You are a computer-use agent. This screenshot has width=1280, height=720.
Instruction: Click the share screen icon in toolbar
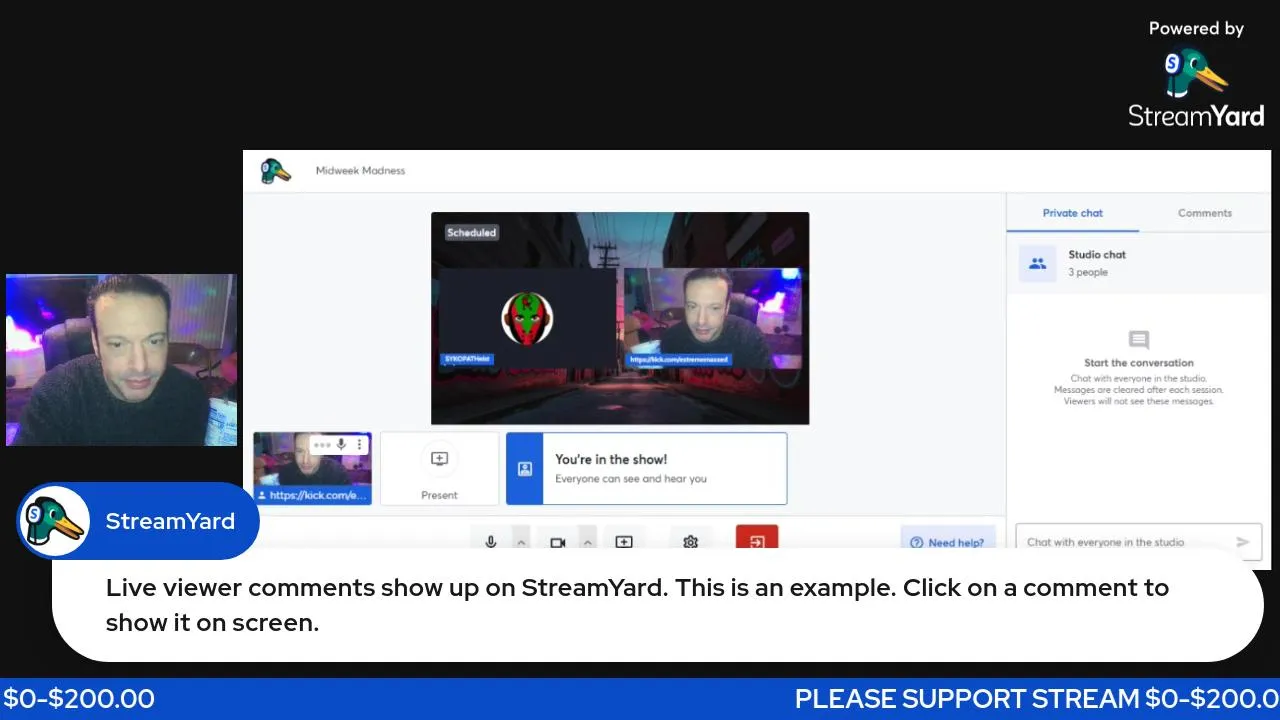coord(624,541)
